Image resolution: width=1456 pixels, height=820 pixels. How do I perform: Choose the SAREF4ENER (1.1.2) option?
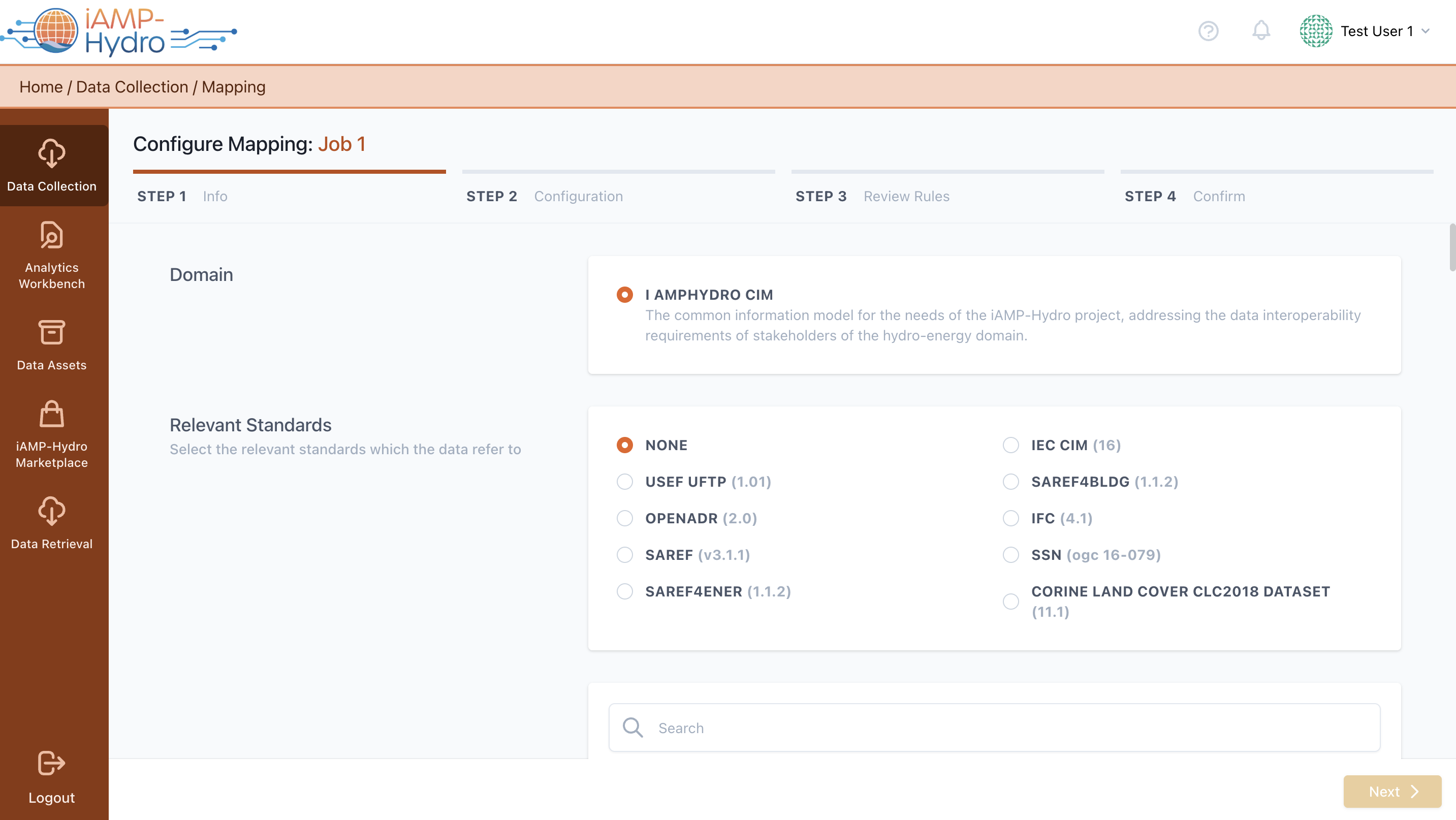point(624,592)
